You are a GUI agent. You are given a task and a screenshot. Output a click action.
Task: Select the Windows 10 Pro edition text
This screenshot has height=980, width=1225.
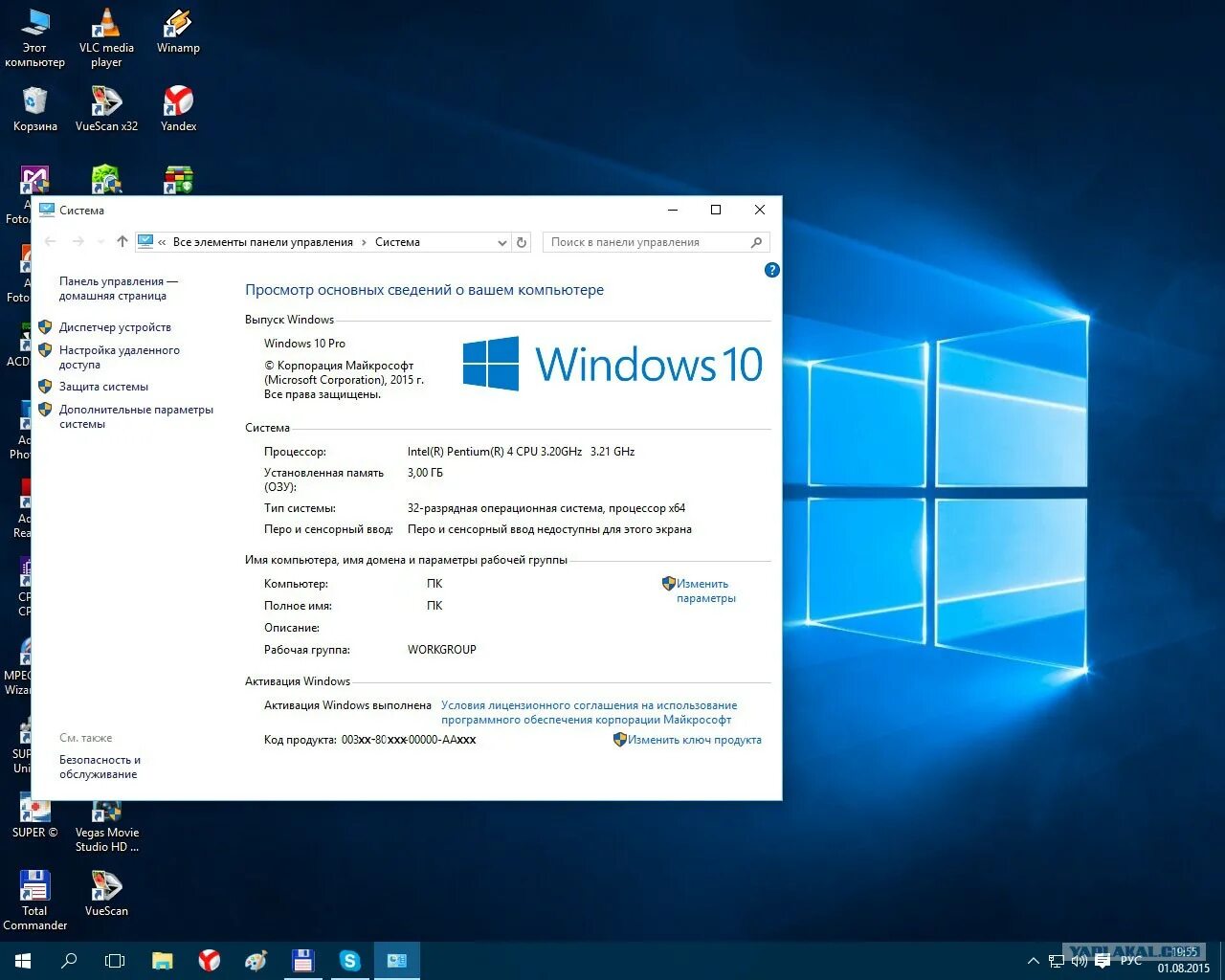(x=304, y=344)
